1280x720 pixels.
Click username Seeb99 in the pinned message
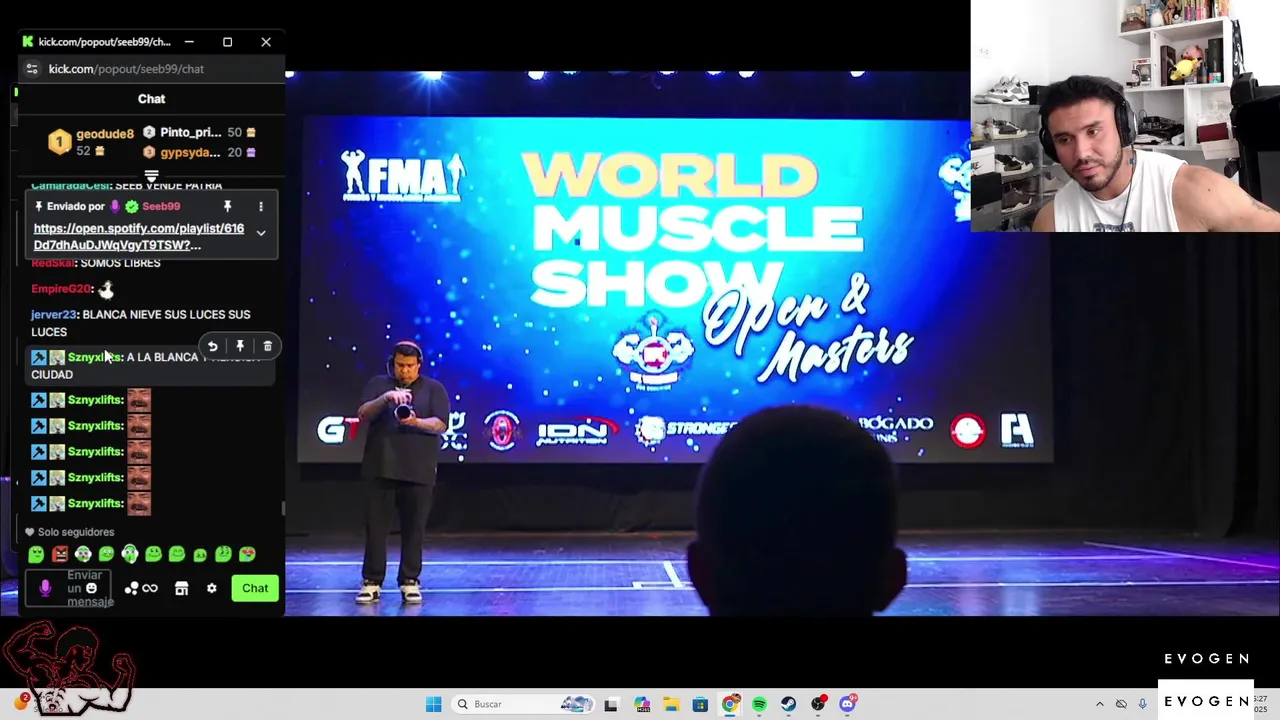161,206
